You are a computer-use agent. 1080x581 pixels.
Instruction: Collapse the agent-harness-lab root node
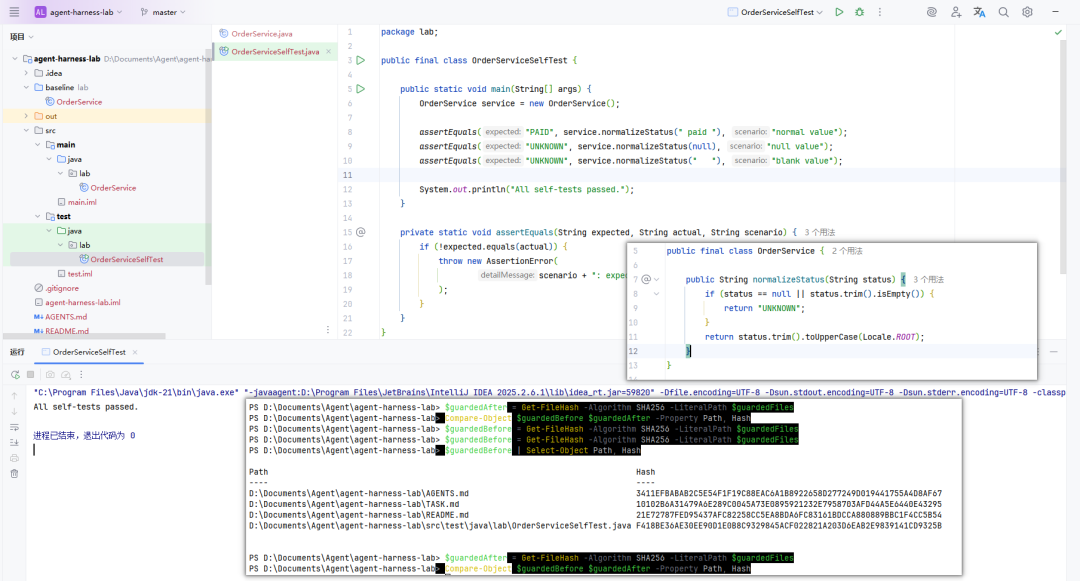[x=15, y=59]
